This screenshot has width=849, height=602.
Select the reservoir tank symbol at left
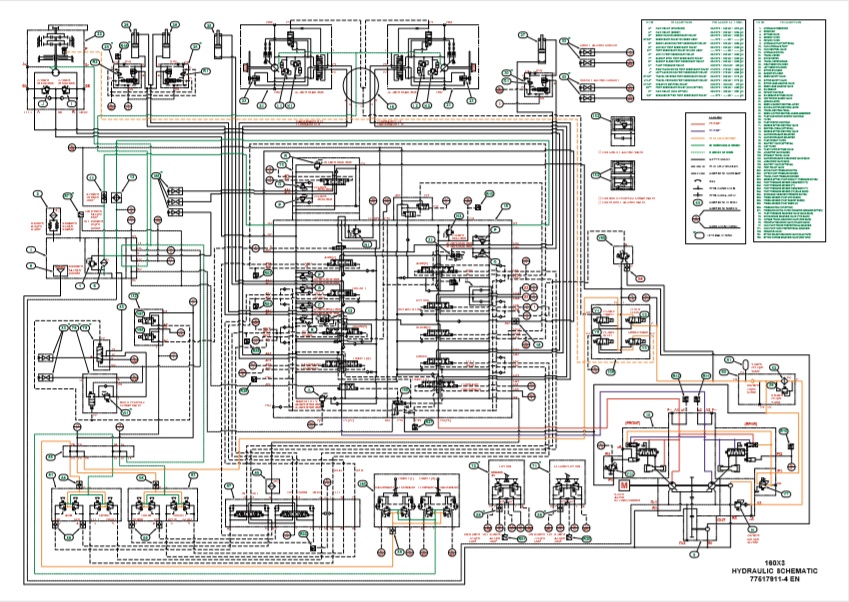(61, 271)
